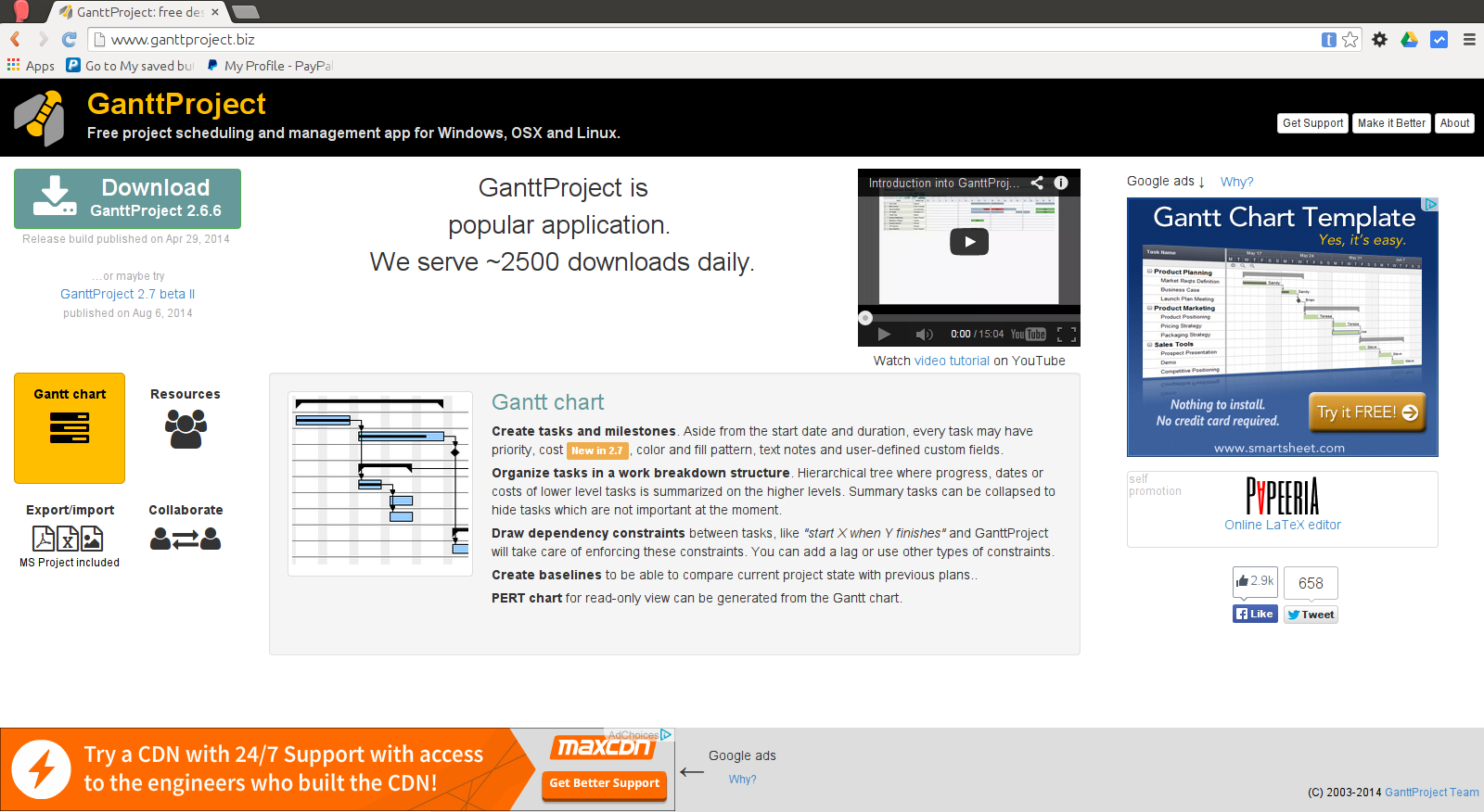Click the AdChoices icon on Smartsheet ad

click(x=1431, y=204)
